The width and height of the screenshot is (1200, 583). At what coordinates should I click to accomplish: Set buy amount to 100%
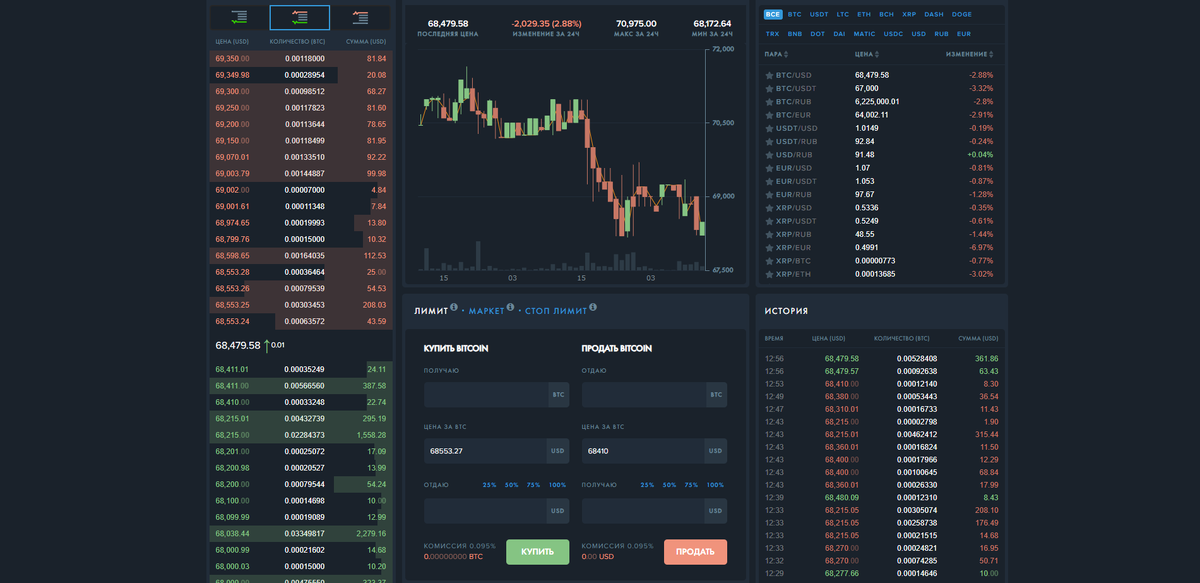coord(558,485)
